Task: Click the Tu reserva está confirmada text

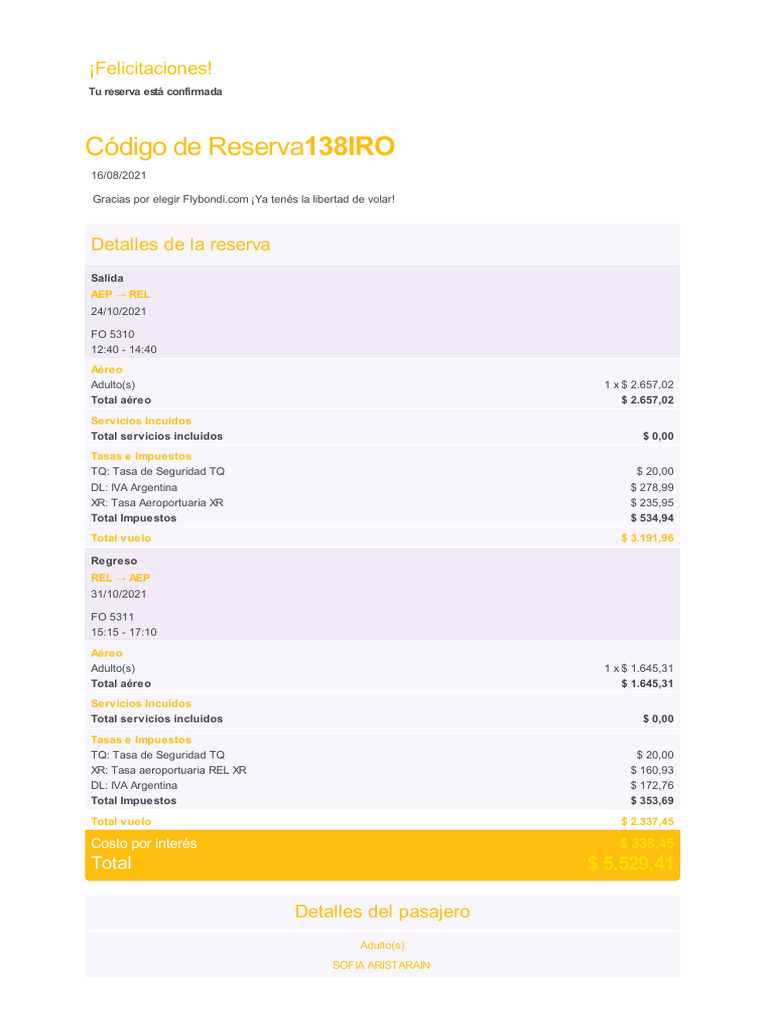Action: click(x=155, y=92)
